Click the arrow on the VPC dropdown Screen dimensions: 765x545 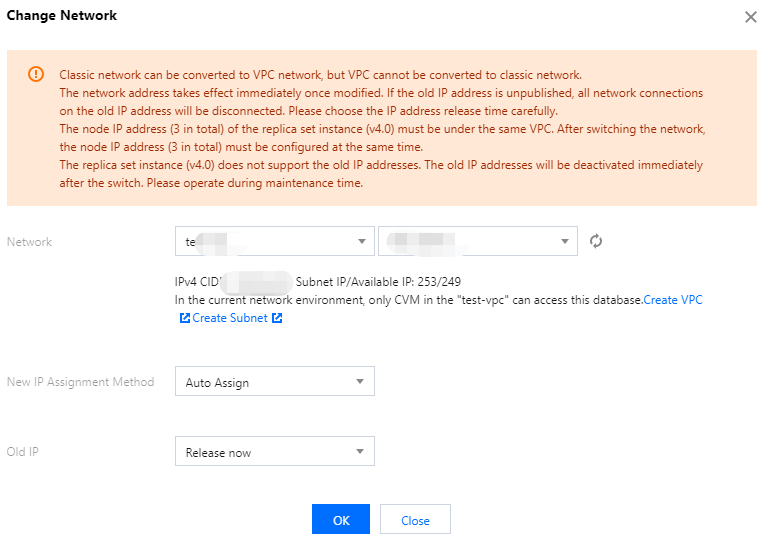(361, 241)
